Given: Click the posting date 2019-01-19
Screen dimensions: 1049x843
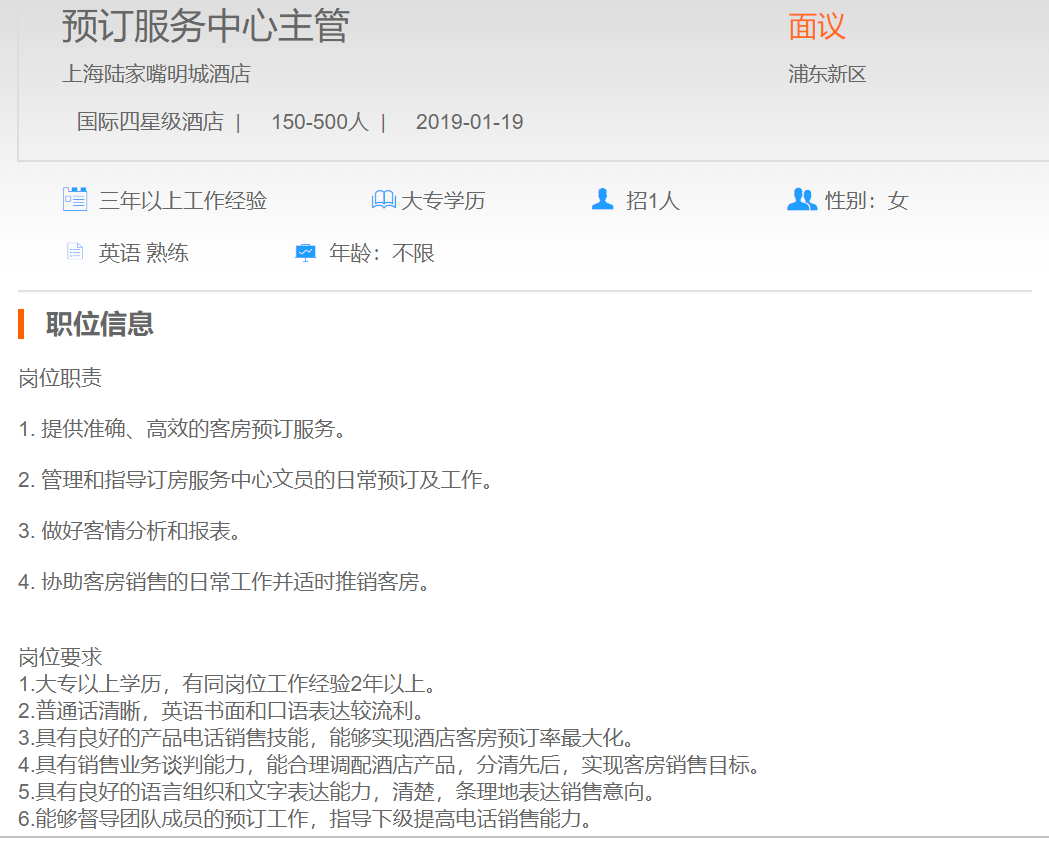Looking at the screenshot, I should (x=469, y=122).
